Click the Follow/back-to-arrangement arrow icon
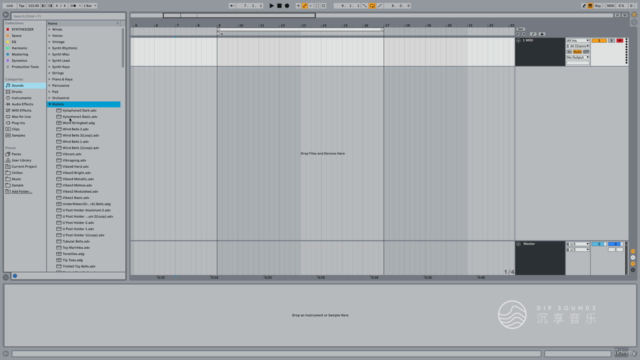Viewport: 640px width, 360px height. [232, 6]
